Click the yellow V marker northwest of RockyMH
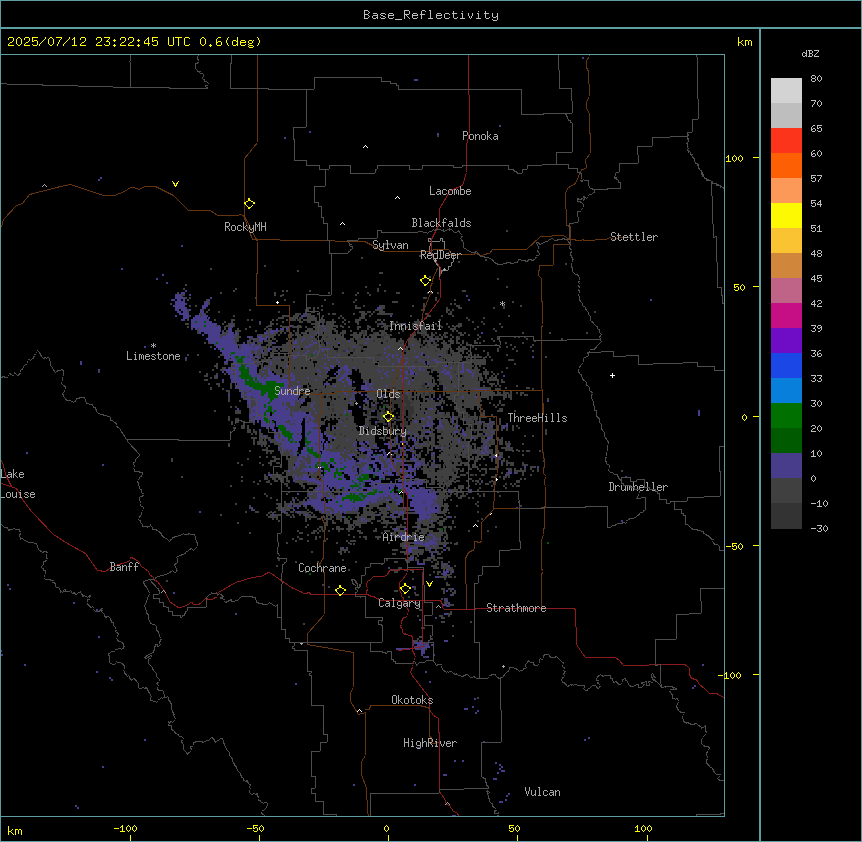 (x=175, y=184)
